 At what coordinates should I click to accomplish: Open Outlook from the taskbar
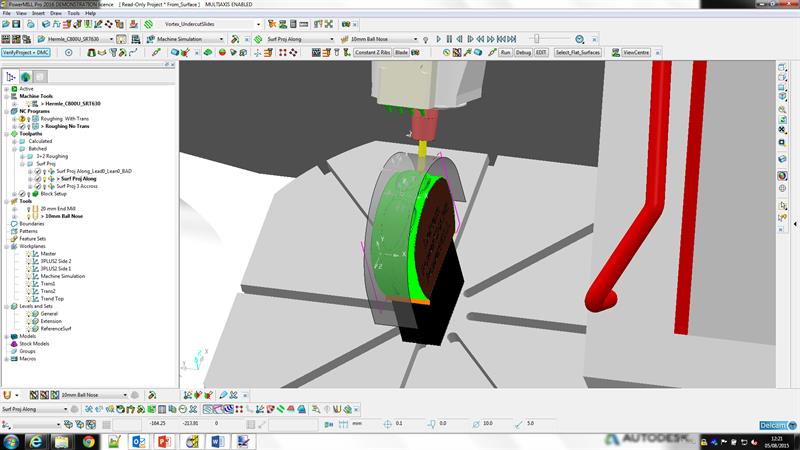(x=139, y=441)
